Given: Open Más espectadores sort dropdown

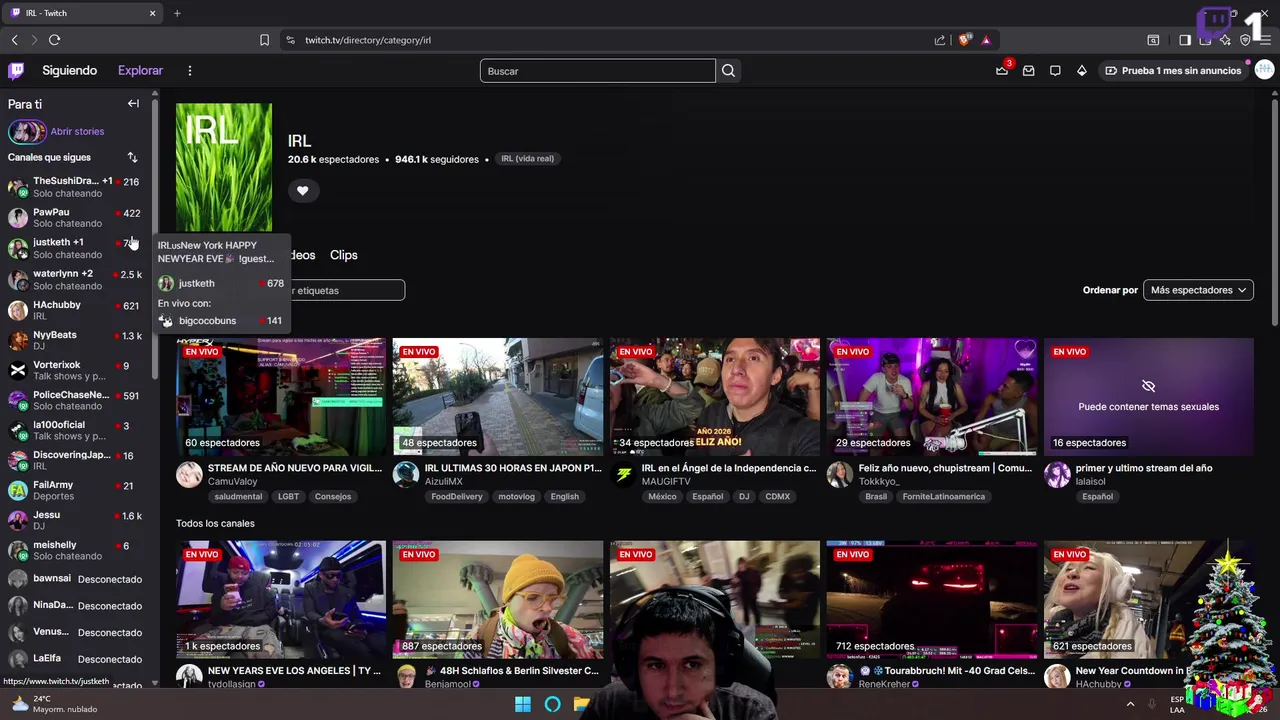Looking at the screenshot, I should tap(1198, 290).
